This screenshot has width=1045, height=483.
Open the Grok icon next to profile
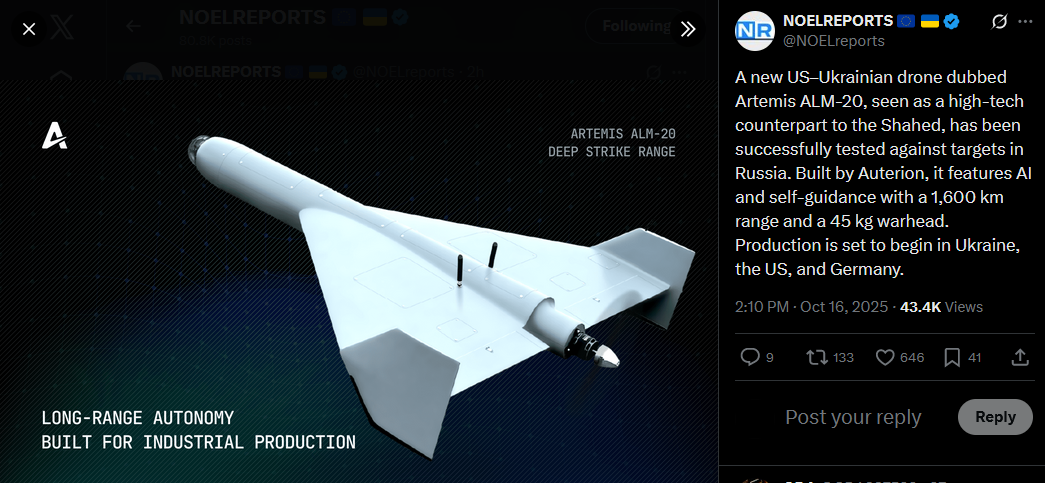coord(998,22)
